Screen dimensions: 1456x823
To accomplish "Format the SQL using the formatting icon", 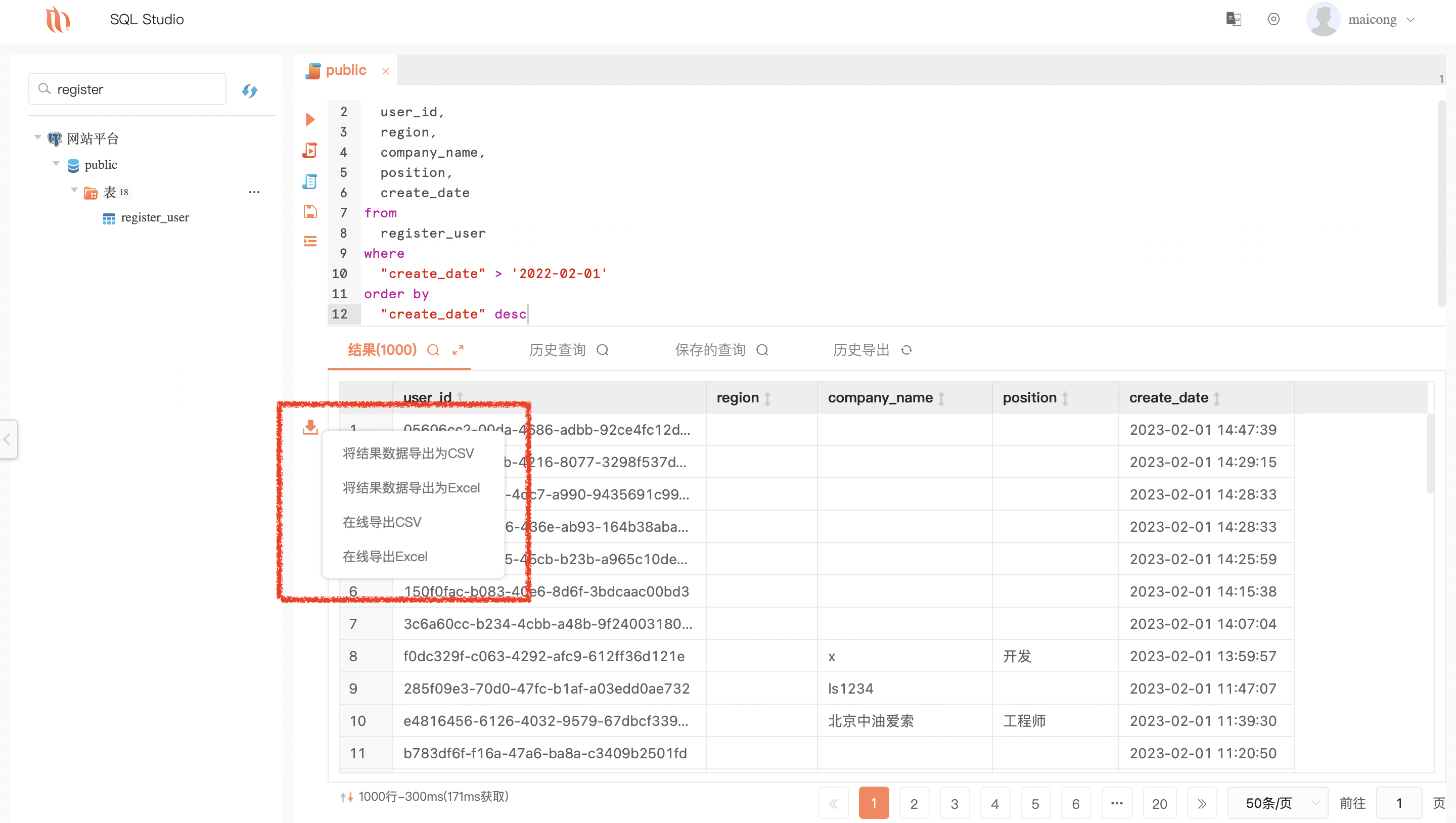I will pyautogui.click(x=310, y=241).
